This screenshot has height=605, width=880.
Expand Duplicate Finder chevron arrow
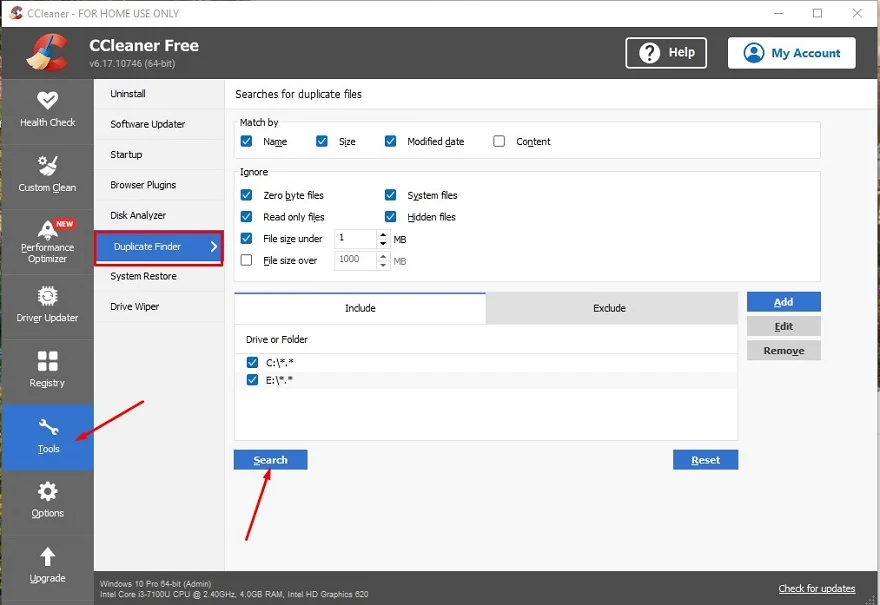pyautogui.click(x=213, y=246)
